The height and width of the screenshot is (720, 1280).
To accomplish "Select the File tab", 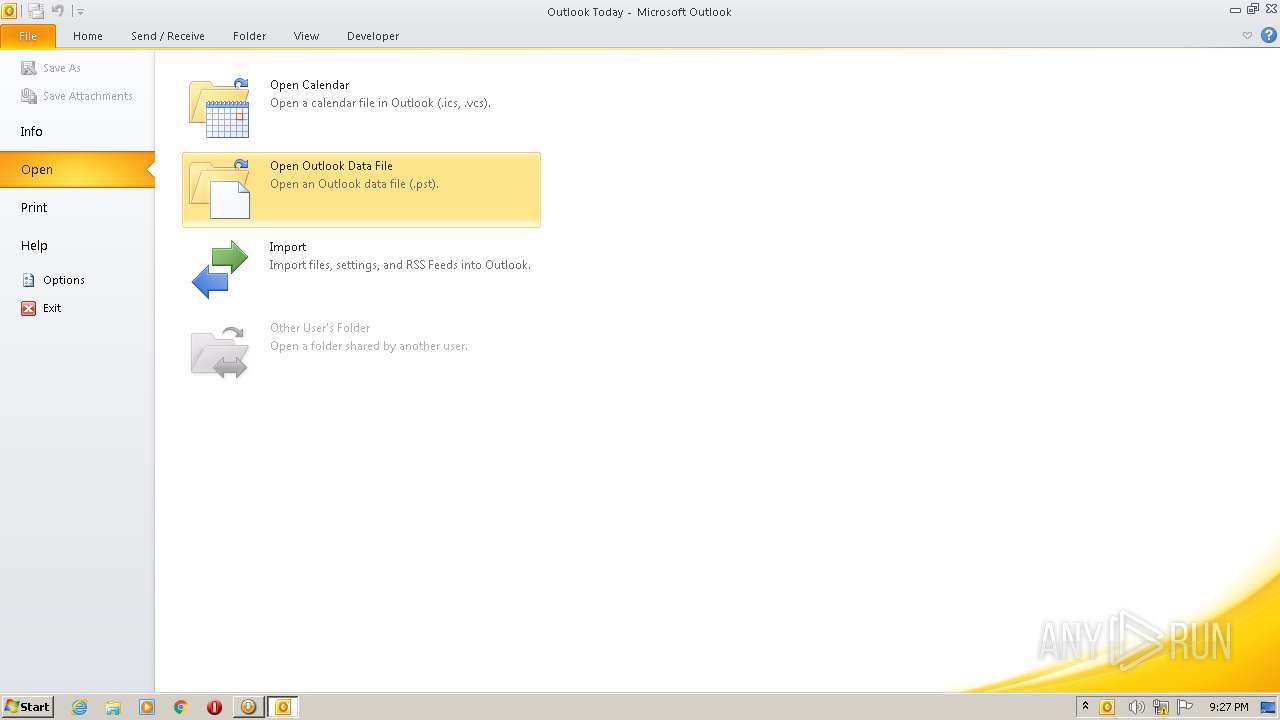I will click(x=28, y=36).
